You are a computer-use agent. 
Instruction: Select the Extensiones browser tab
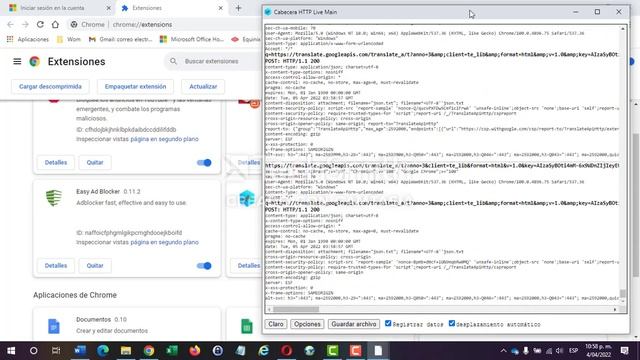[171, 8]
